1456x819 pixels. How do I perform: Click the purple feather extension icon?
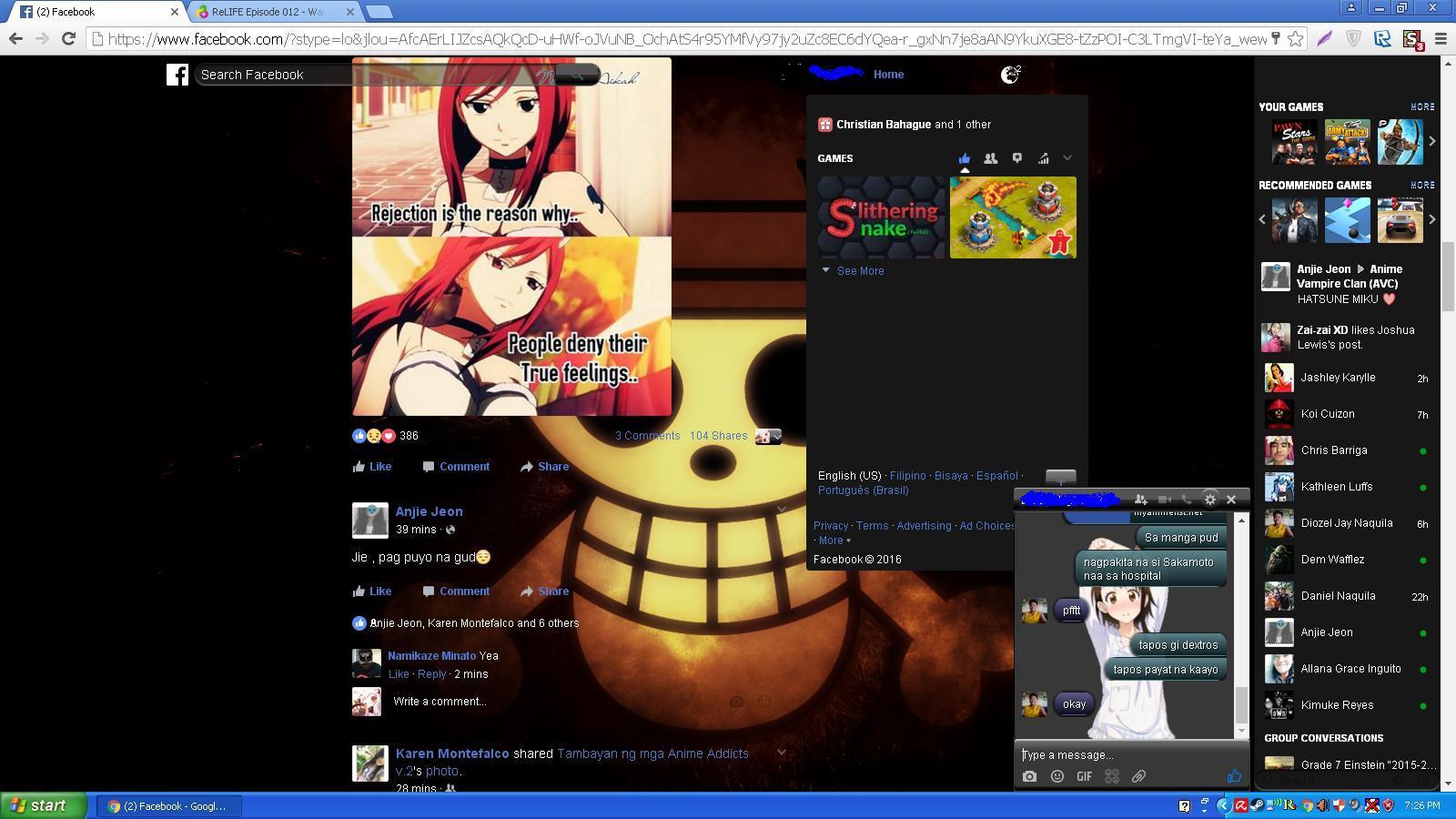tap(1324, 39)
